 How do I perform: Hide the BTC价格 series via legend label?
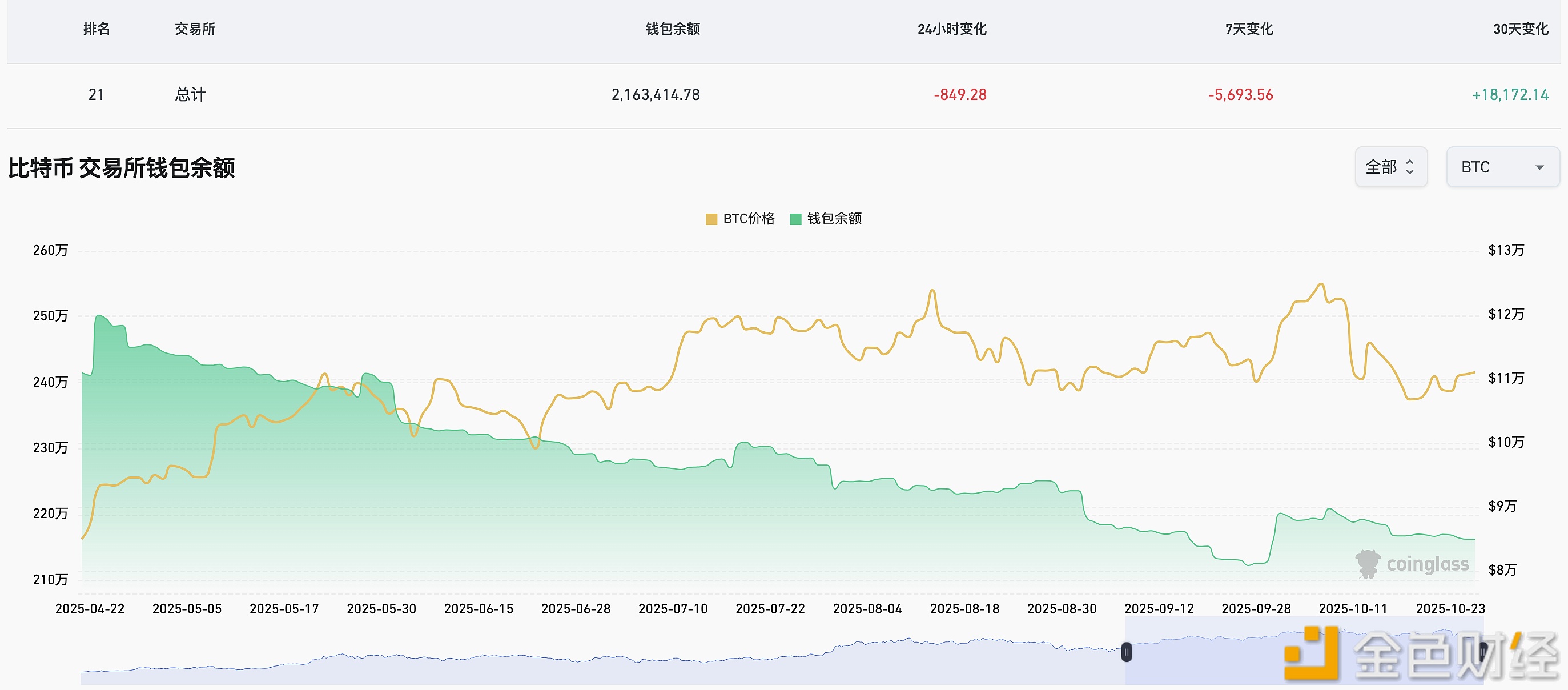point(749,219)
